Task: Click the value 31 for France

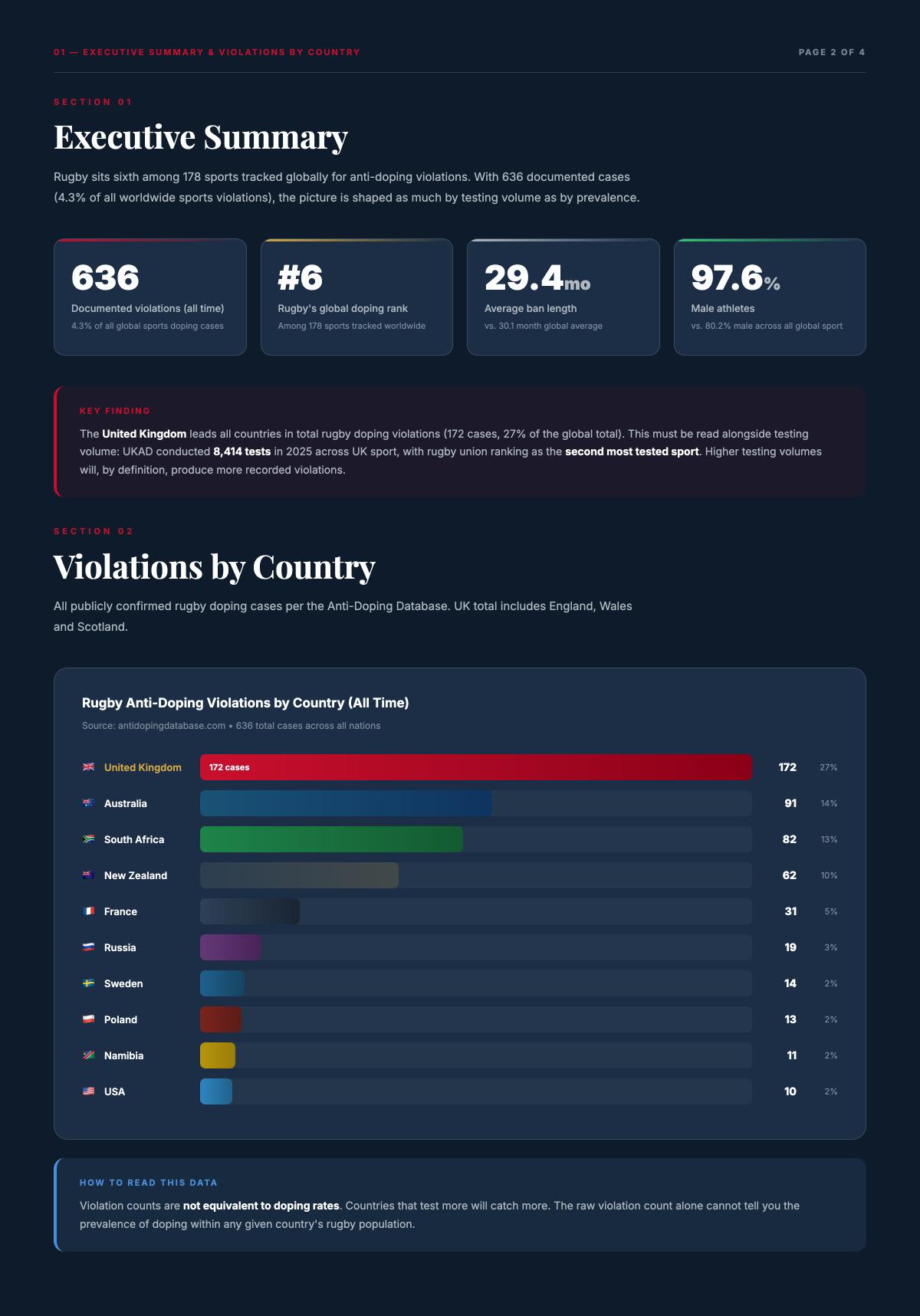Action: coord(790,911)
